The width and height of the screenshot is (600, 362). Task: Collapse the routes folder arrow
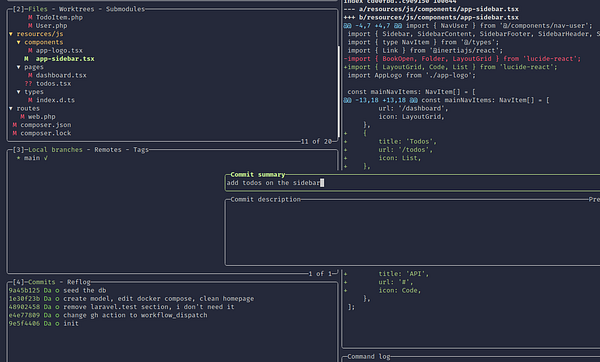coord(11,108)
